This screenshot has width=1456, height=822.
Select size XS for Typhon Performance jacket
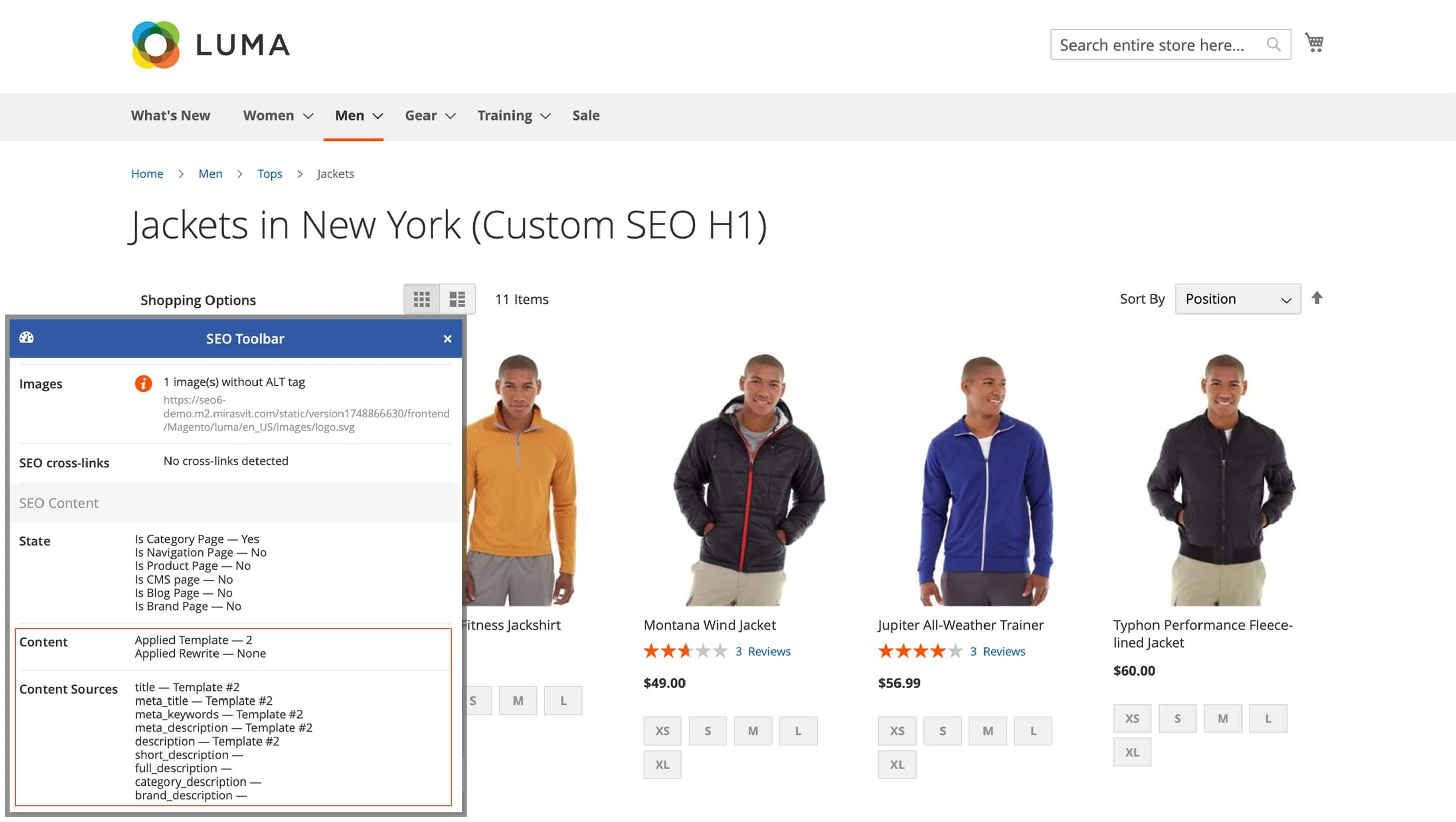pos(1132,718)
